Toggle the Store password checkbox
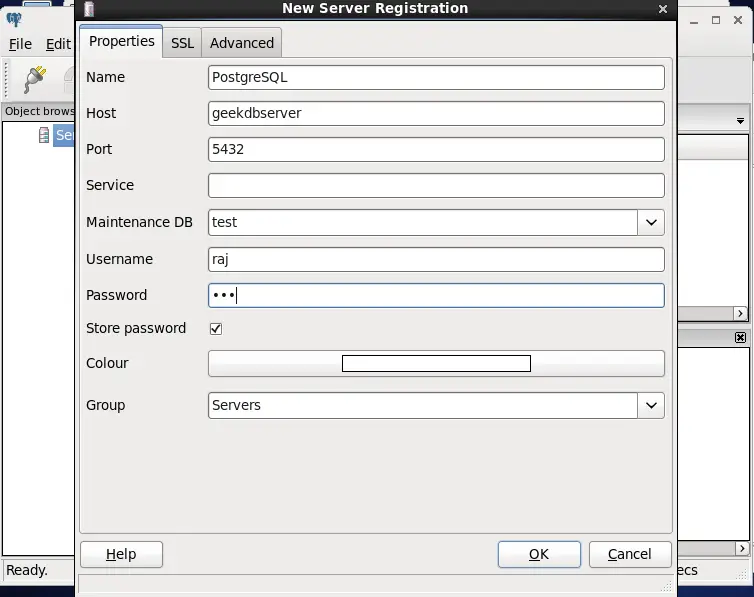This screenshot has width=754, height=597. click(216, 329)
